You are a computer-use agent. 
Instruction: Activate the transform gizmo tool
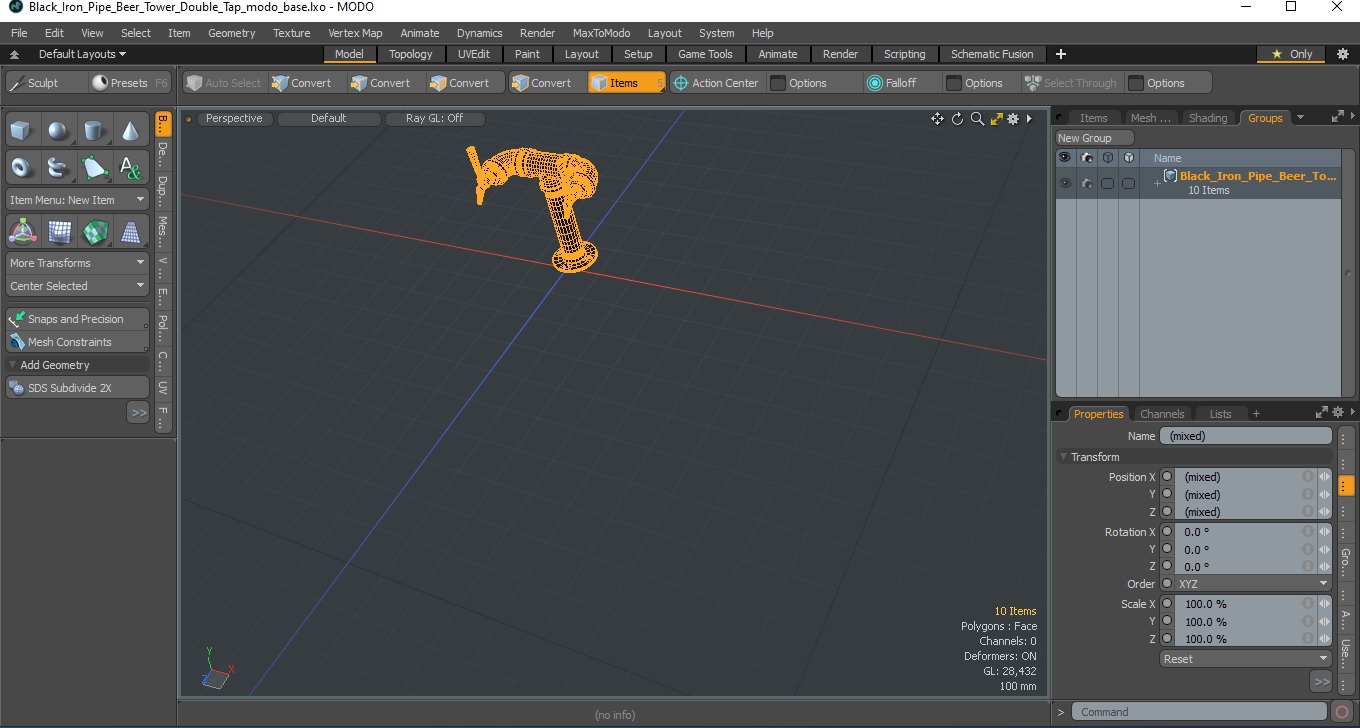(22, 231)
